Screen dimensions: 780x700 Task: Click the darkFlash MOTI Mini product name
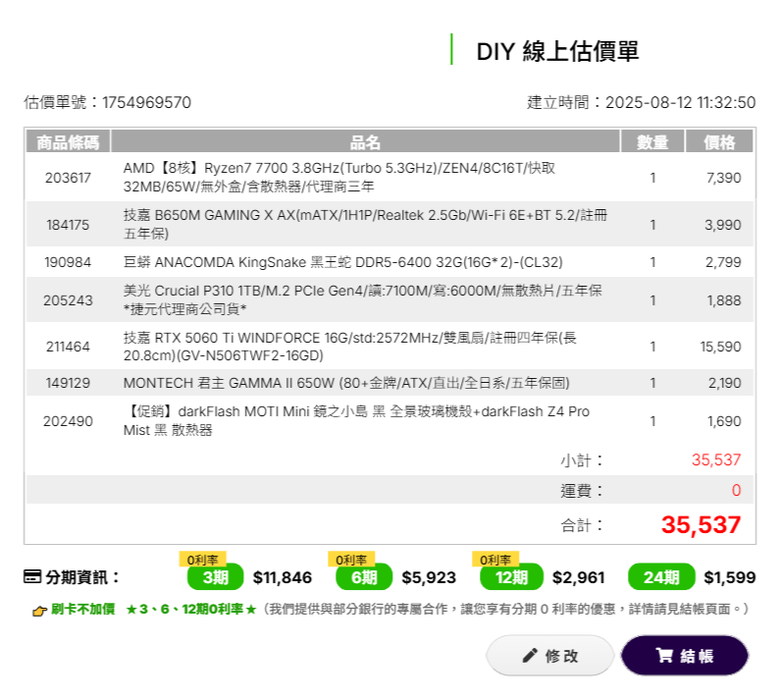pyautogui.click(x=356, y=420)
